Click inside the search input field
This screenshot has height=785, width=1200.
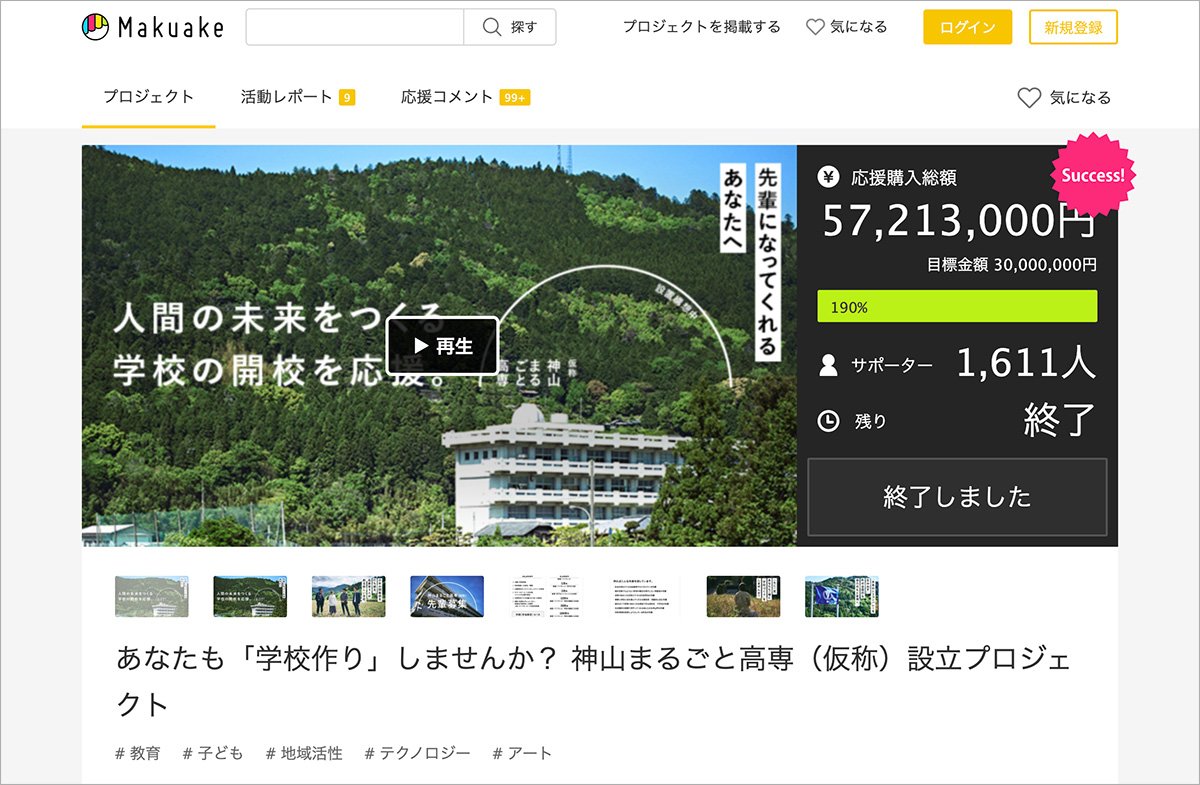pyautogui.click(x=355, y=27)
